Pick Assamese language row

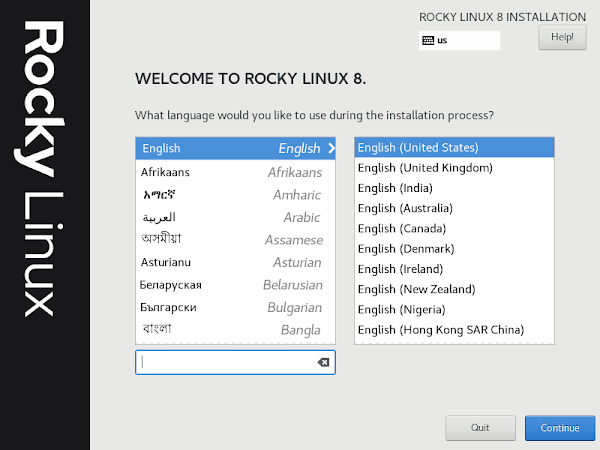click(x=235, y=240)
